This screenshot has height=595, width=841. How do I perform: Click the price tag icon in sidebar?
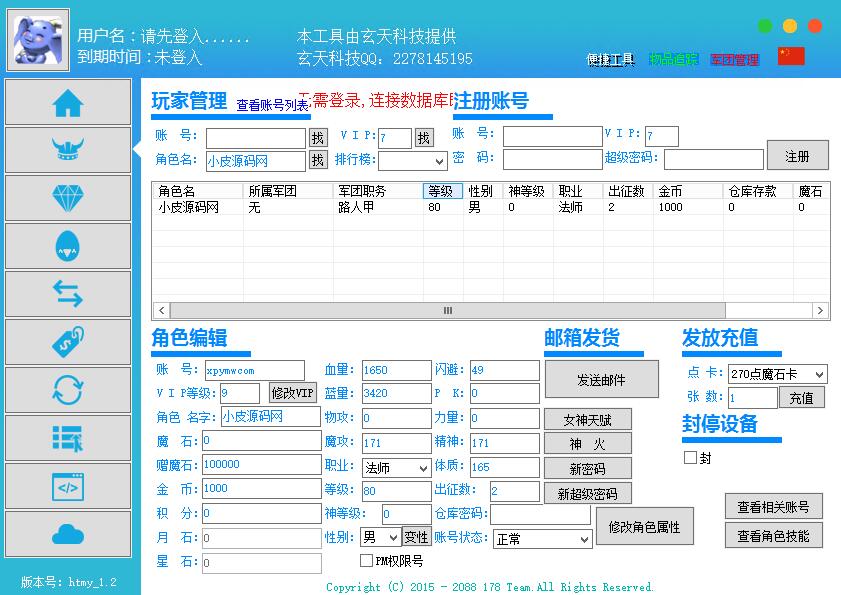click(x=68, y=342)
